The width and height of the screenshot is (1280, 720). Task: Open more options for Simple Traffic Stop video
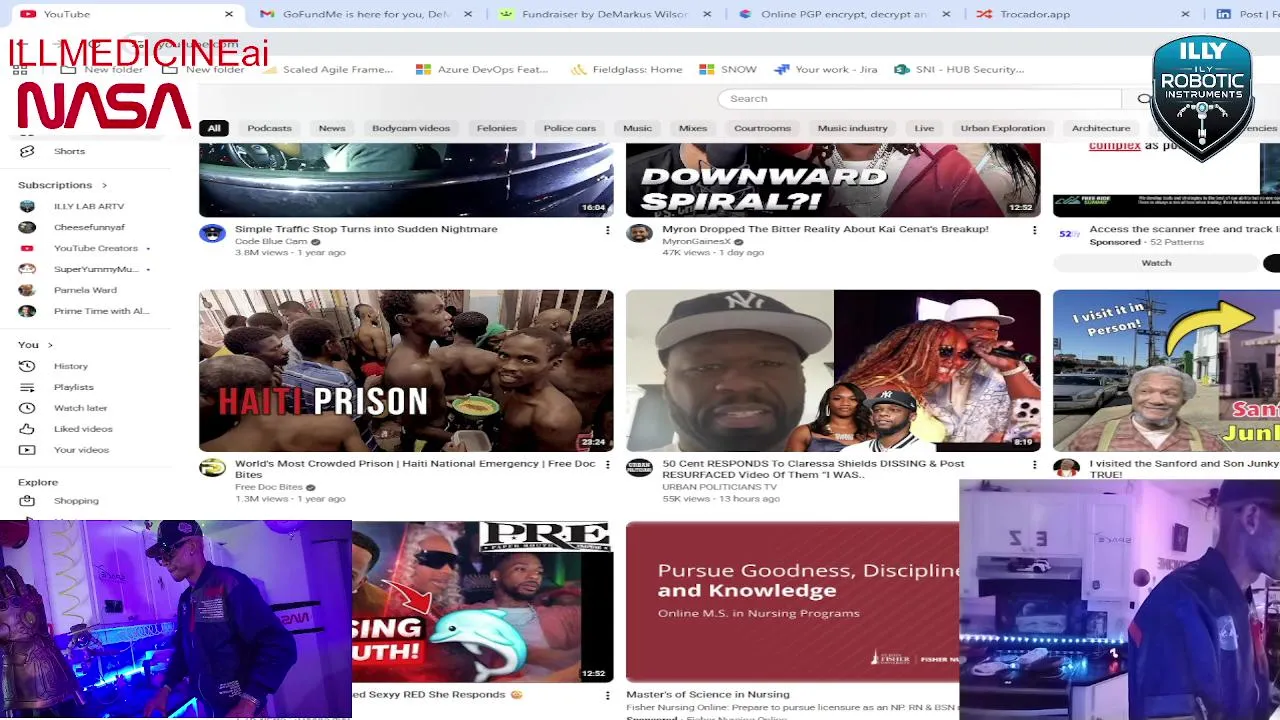607,230
